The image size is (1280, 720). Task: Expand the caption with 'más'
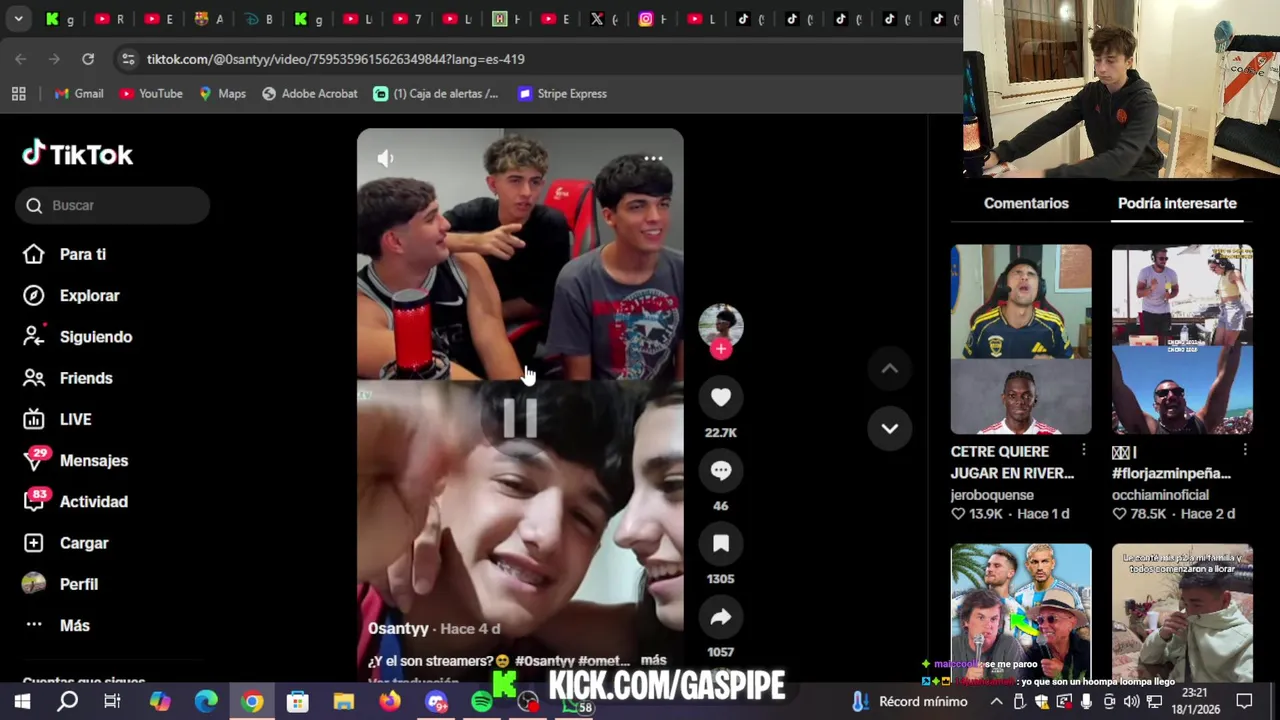coord(653,660)
